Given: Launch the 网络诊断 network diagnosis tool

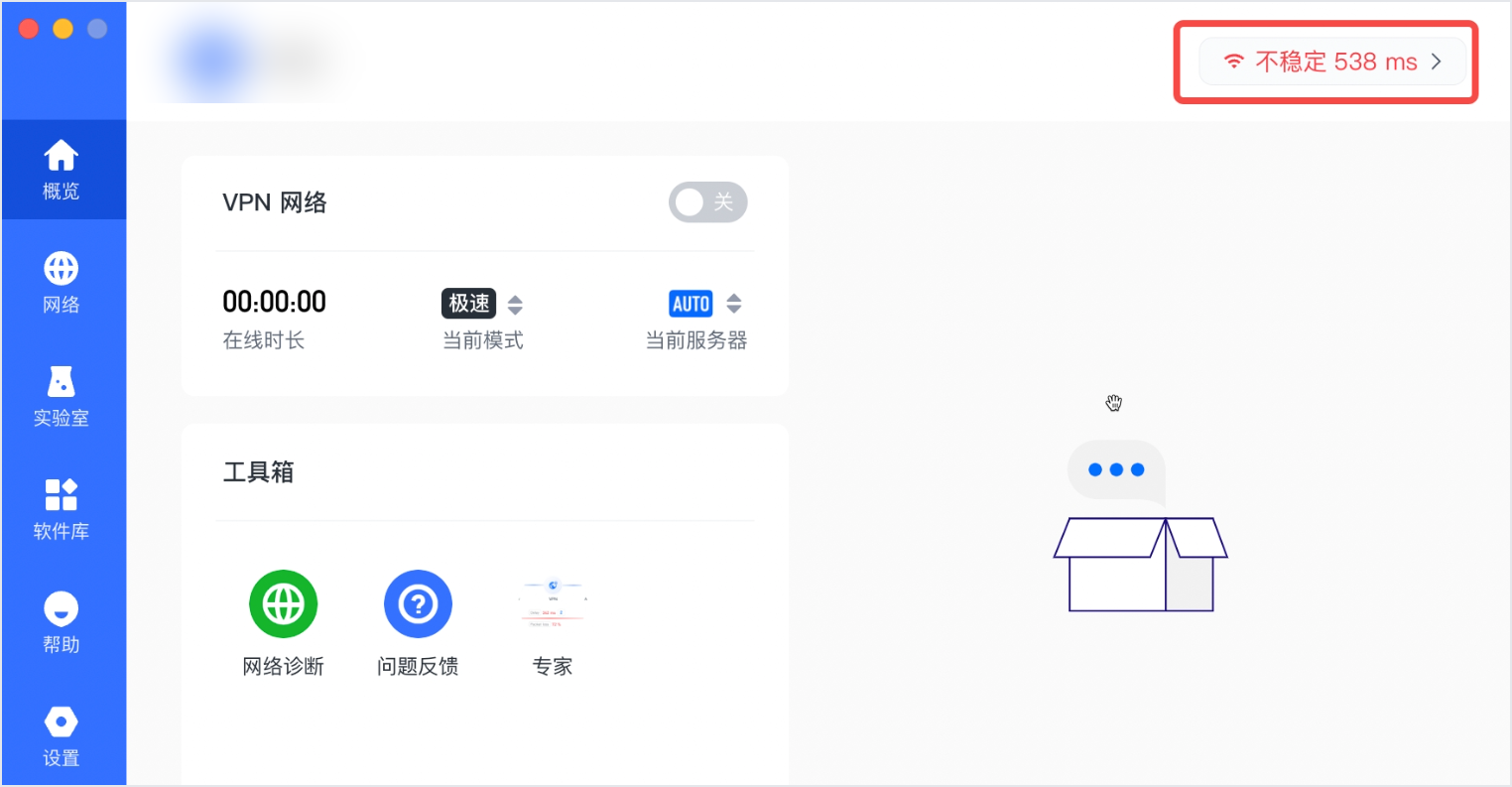Looking at the screenshot, I should point(283,623).
